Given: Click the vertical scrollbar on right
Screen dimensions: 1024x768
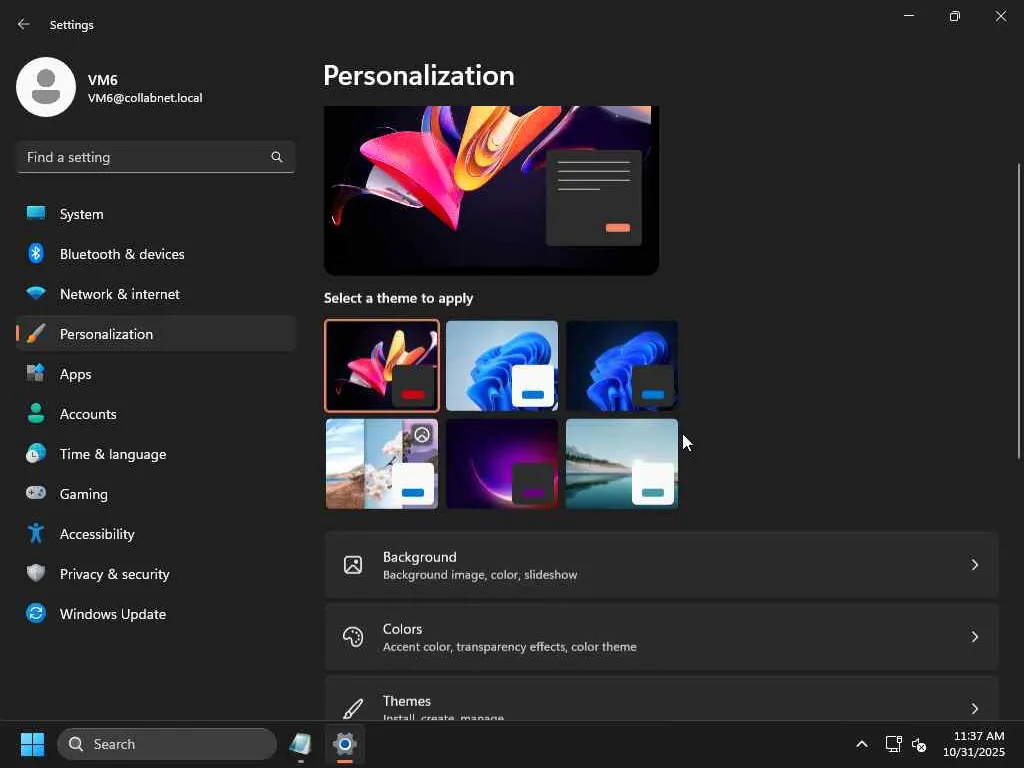Looking at the screenshot, I should (1019, 311).
